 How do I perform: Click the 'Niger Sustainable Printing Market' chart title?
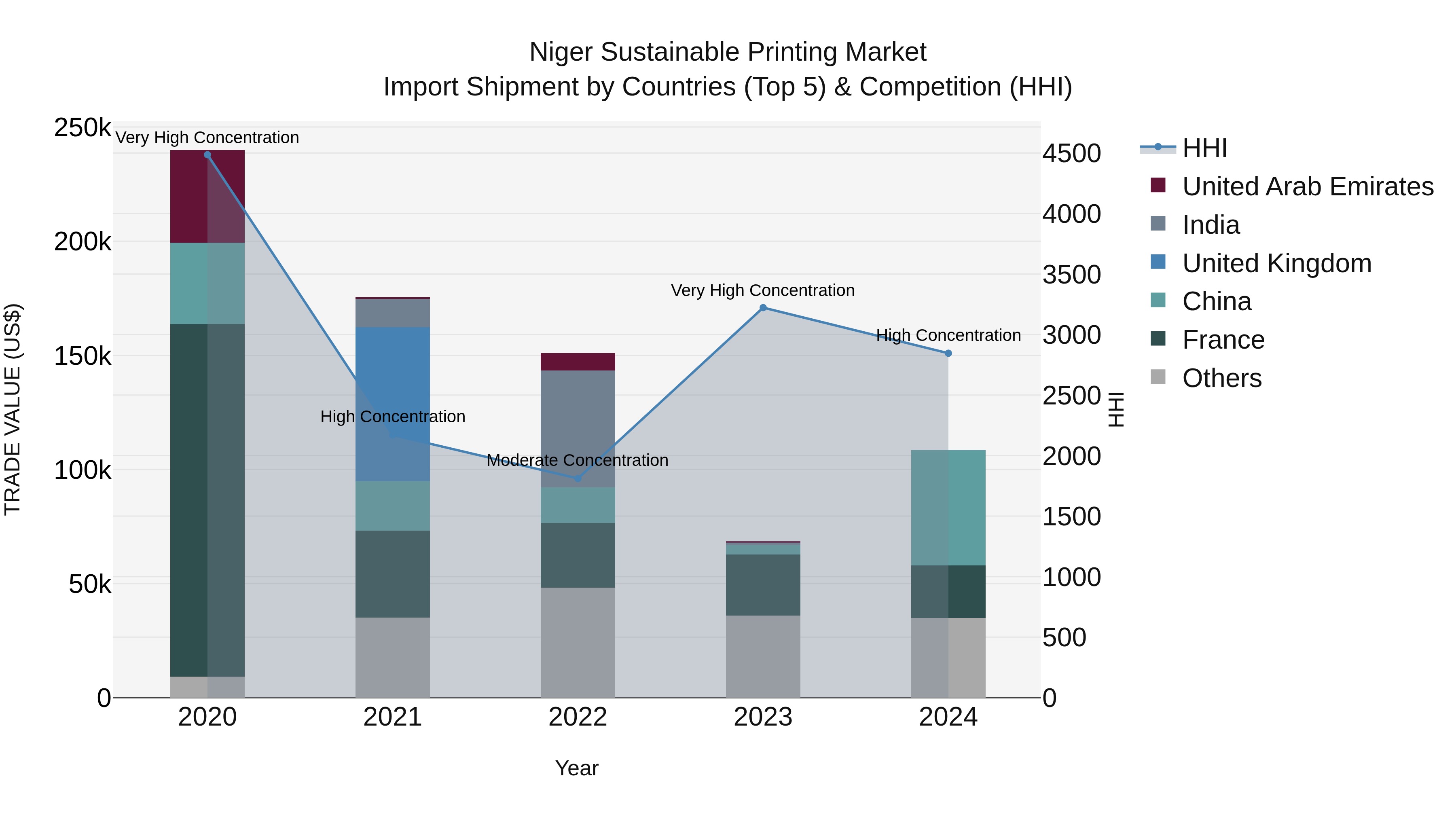click(728, 52)
